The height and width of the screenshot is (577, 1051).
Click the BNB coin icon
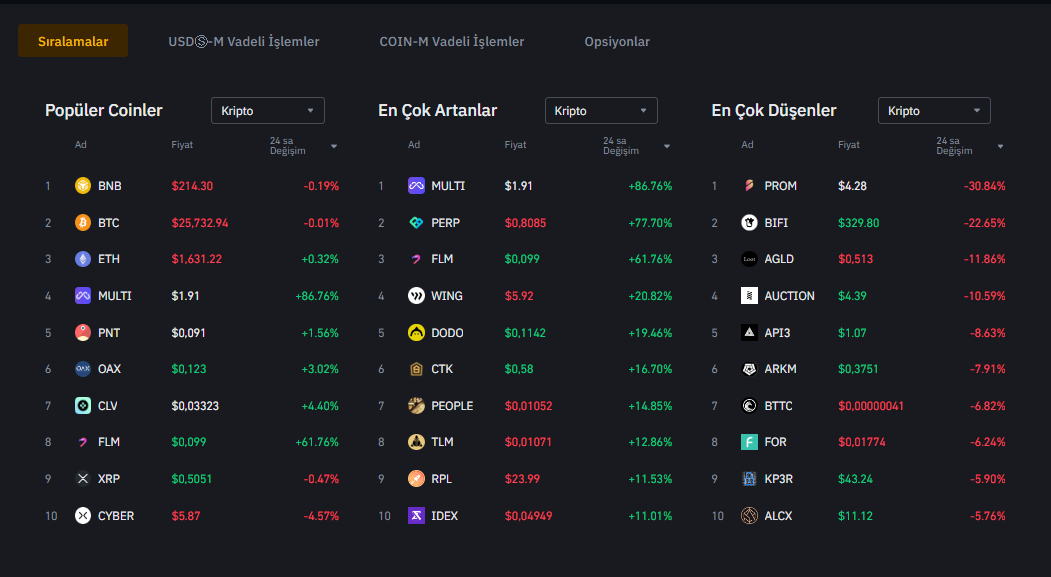[83, 186]
